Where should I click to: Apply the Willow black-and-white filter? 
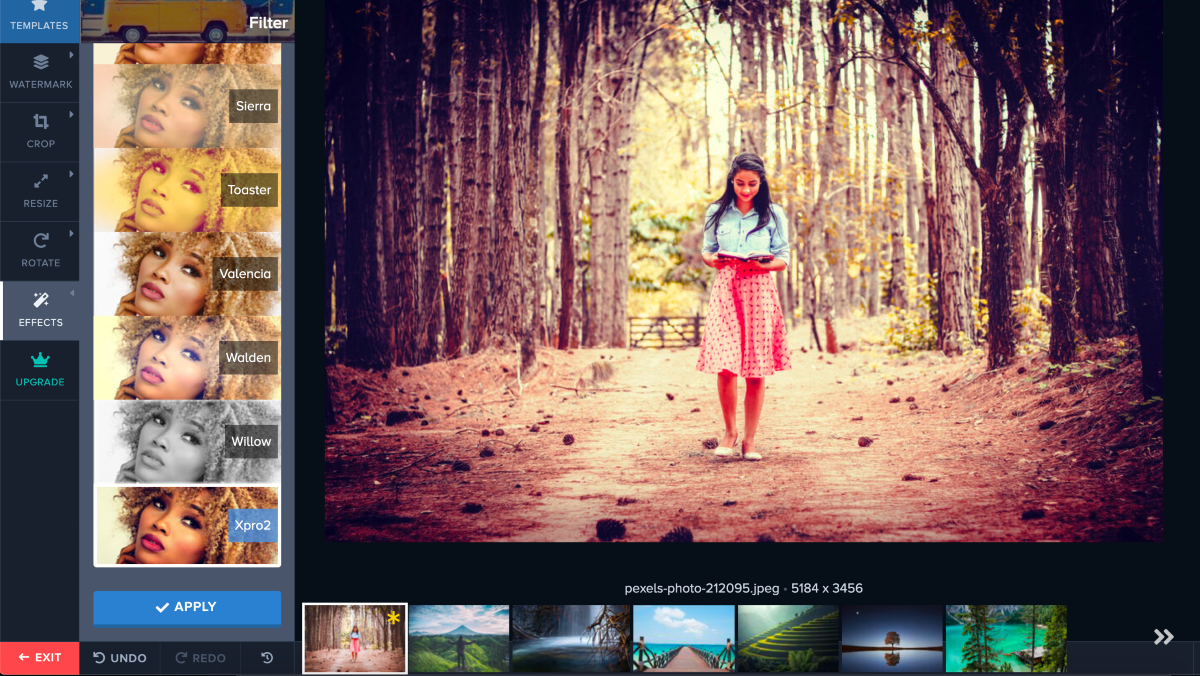(x=187, y=442)
